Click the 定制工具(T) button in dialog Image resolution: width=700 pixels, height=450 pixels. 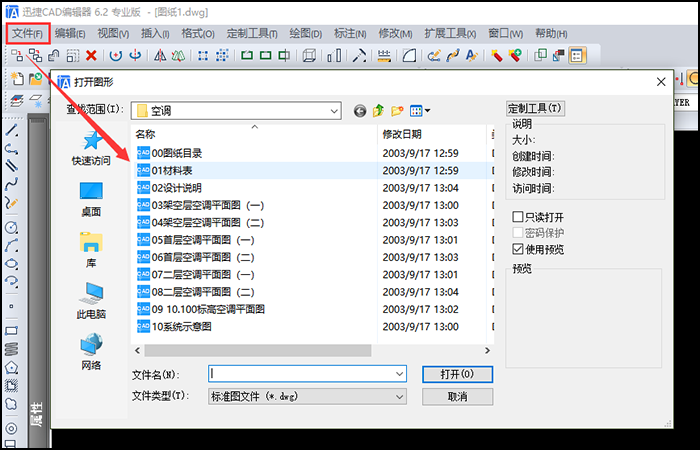point(535,108)
